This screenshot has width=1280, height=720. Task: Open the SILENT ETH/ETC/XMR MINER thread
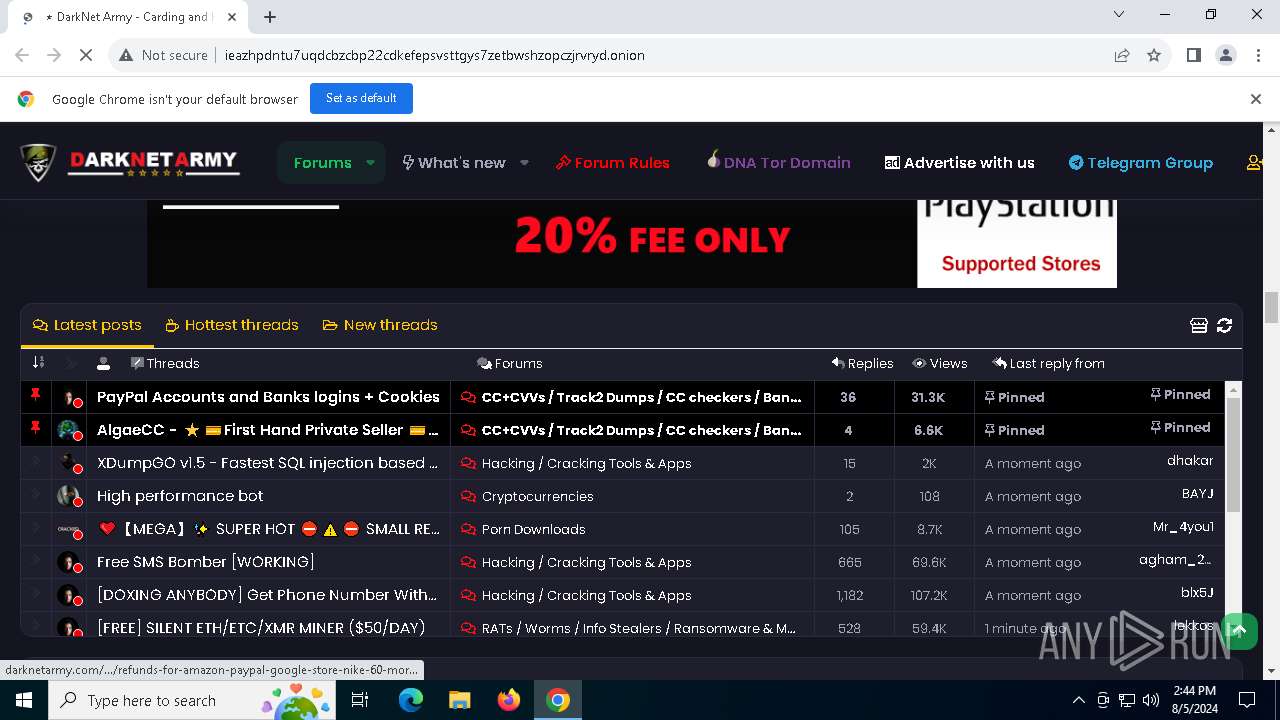click(x=261, y=628)
